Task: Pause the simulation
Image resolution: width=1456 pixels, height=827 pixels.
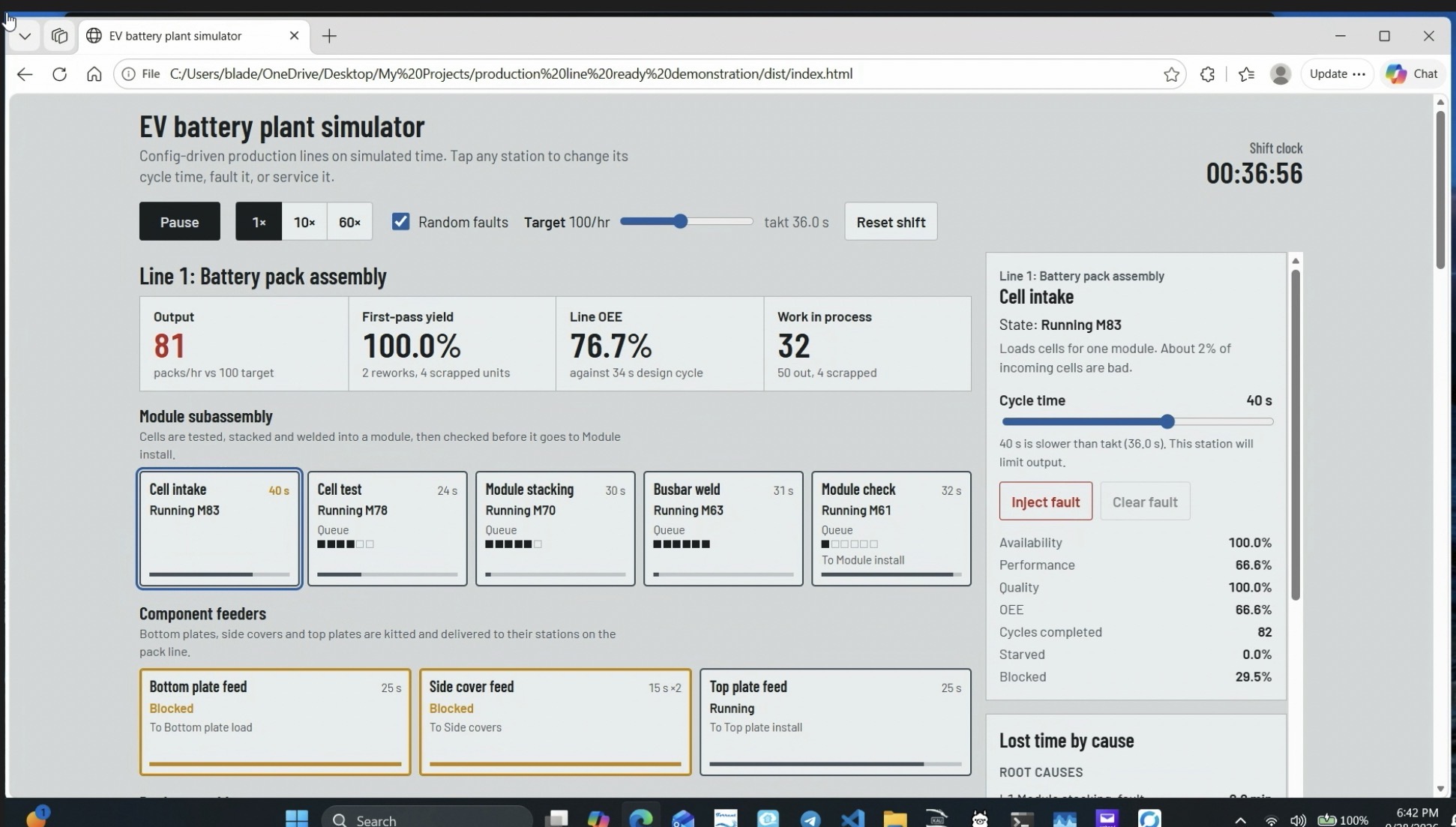Action: coord(180,222)
